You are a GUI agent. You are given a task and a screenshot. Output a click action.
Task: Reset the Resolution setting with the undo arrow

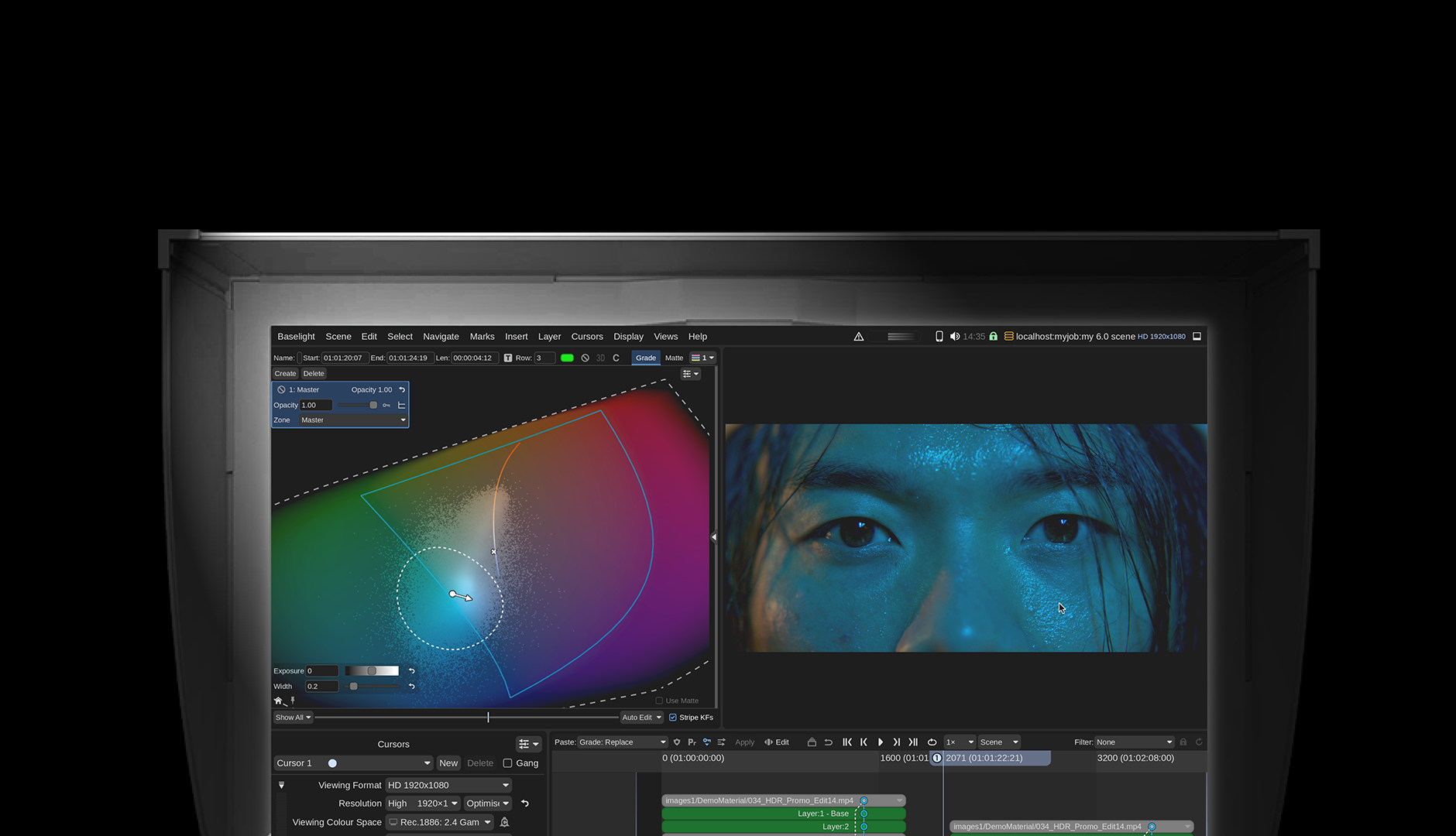pyautogui.click(x=525, y=803)
